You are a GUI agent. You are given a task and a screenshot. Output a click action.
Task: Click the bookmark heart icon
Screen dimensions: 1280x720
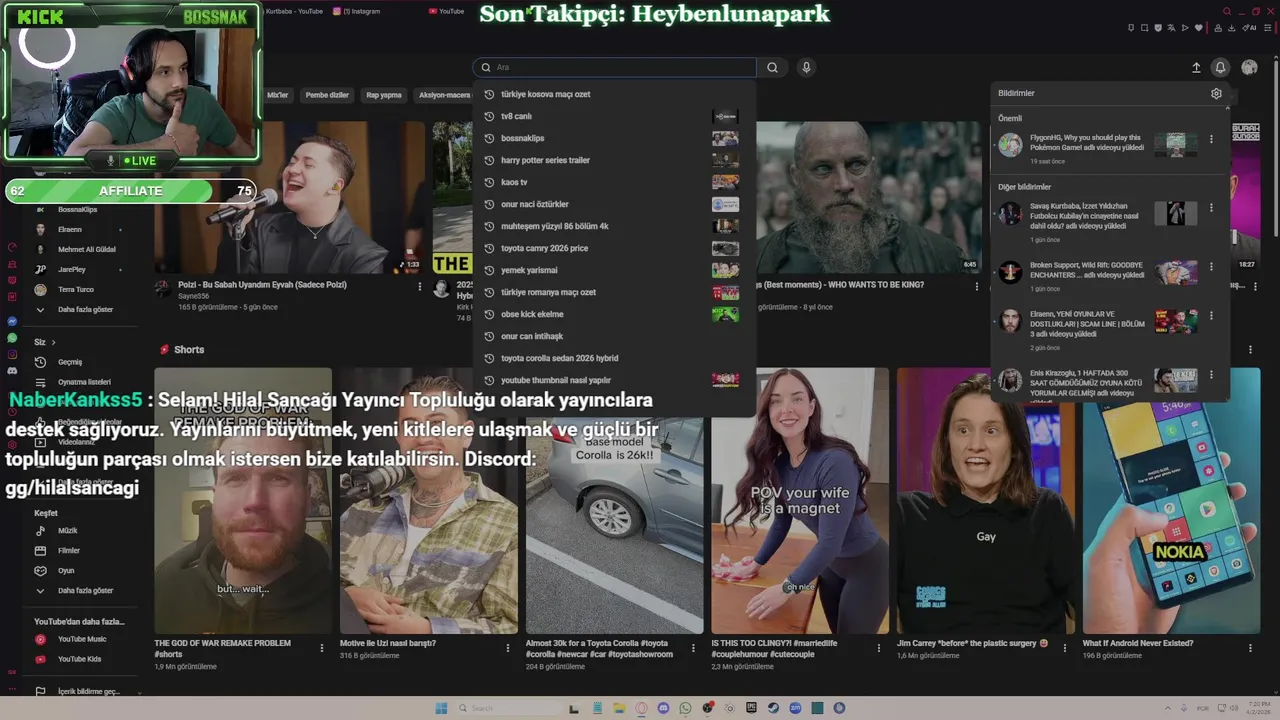click(1198, 28)
